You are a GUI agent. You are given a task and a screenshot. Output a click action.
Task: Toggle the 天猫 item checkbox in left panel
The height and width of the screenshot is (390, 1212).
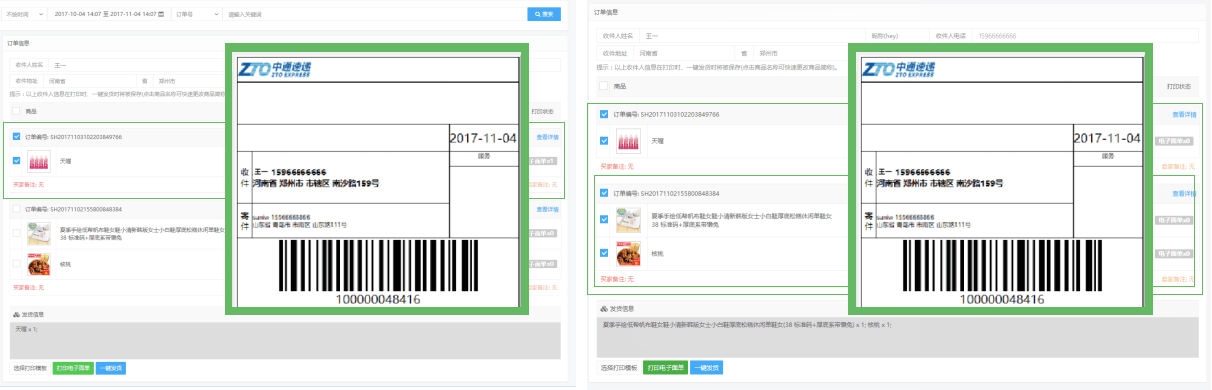click(16, 160)
